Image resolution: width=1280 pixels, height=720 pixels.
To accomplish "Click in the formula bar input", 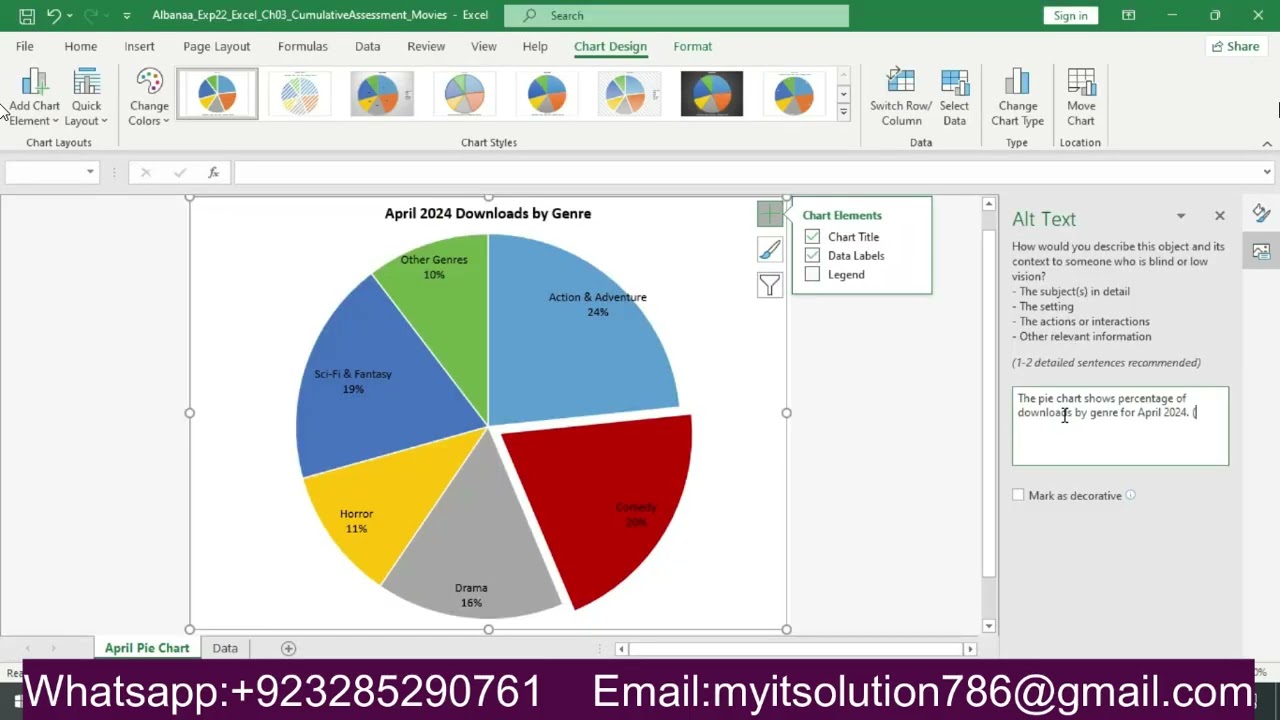I will click(x=747, y=172).
